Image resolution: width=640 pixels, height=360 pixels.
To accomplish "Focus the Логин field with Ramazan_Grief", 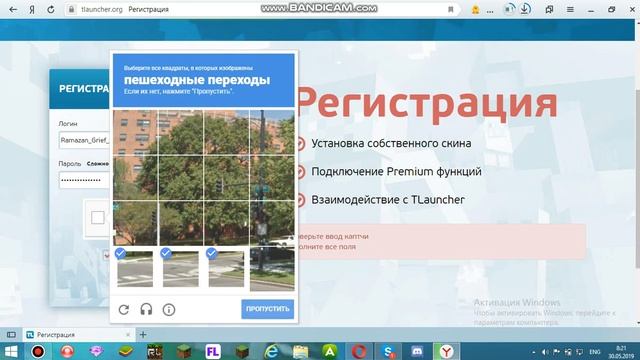I will 84,140.
